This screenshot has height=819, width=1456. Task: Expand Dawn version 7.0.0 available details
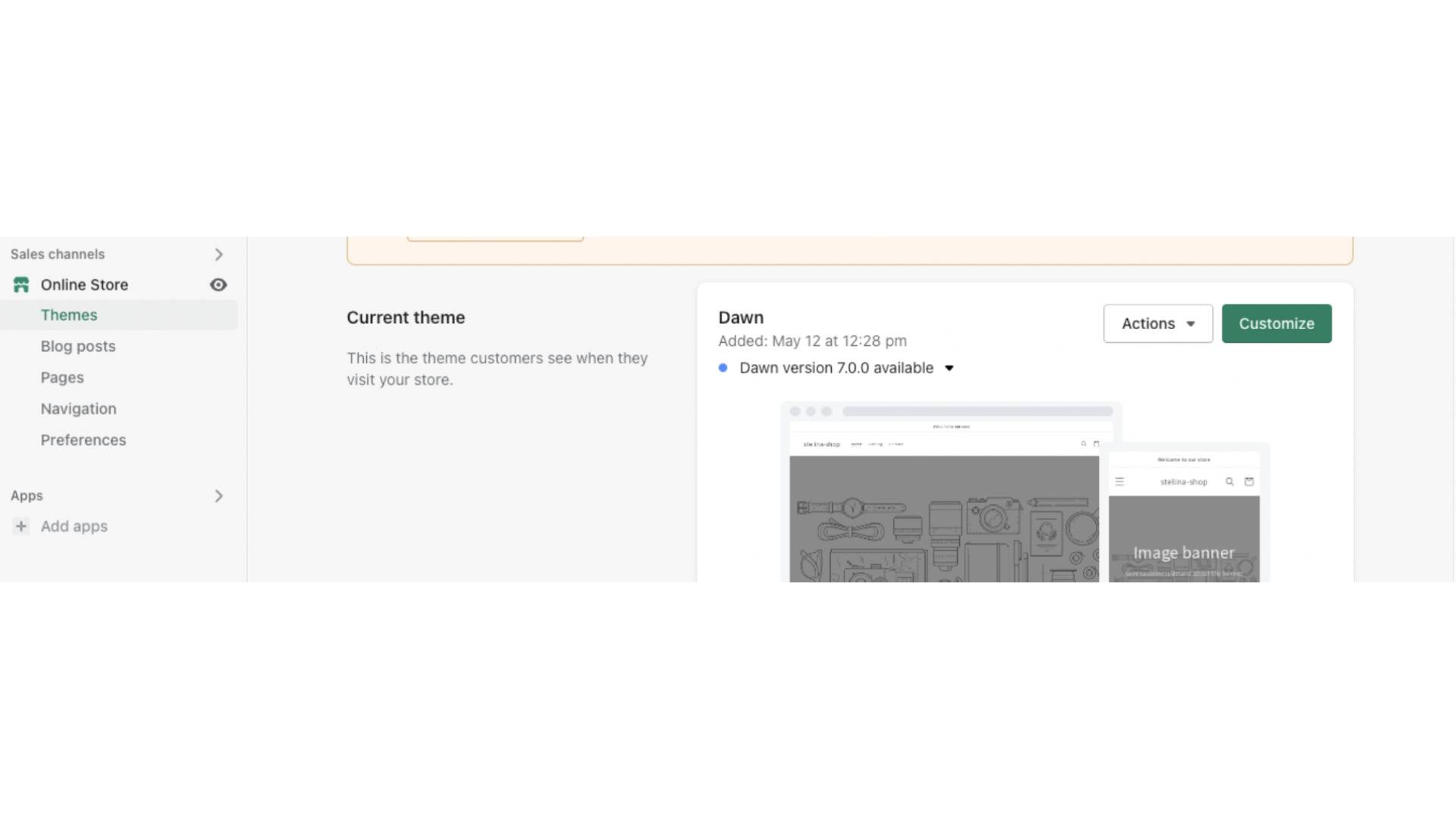point(949,368)
